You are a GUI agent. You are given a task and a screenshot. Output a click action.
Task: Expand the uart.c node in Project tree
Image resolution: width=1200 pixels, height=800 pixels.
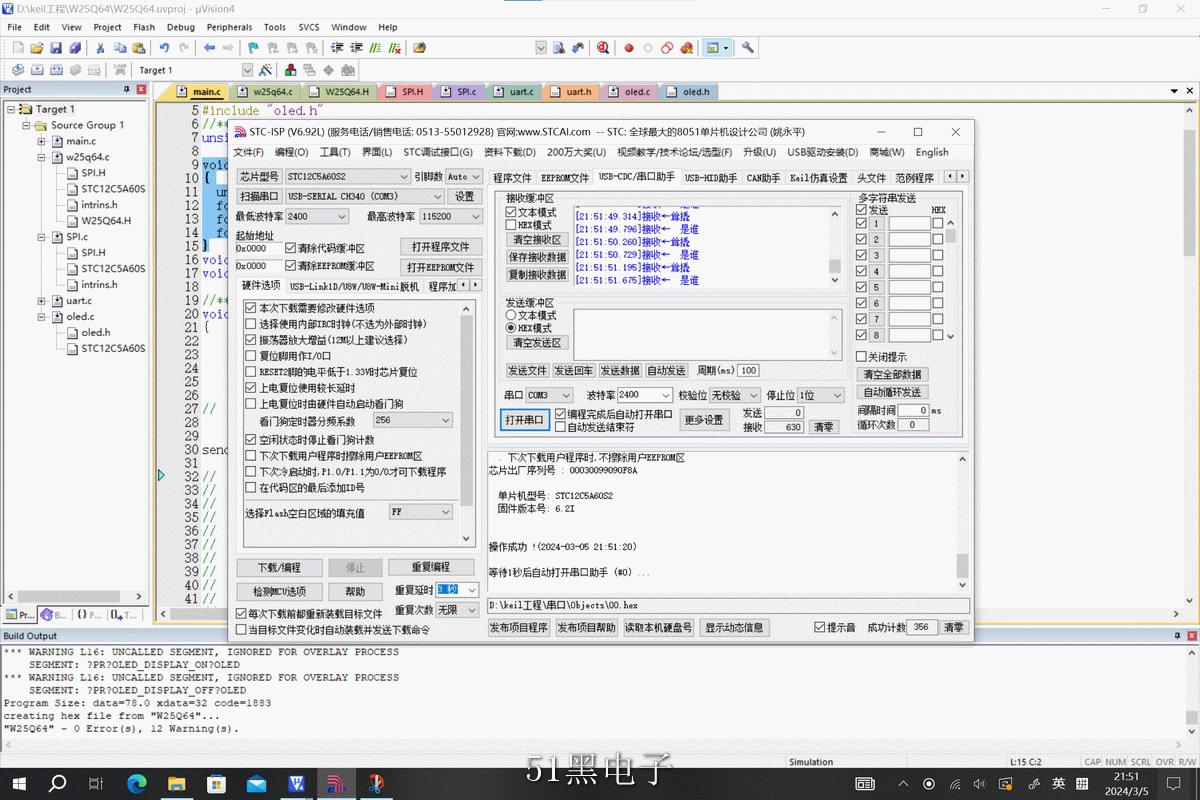42,301
